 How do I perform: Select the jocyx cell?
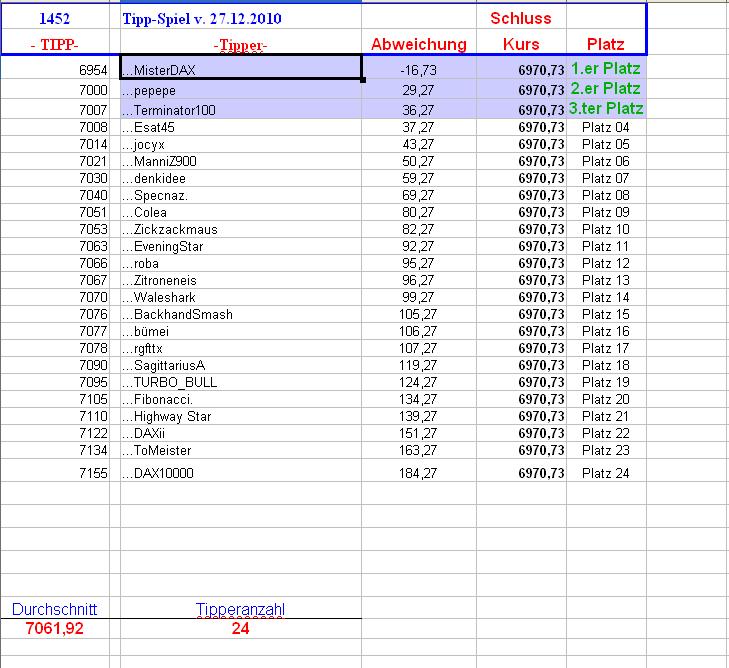[241, 144]
